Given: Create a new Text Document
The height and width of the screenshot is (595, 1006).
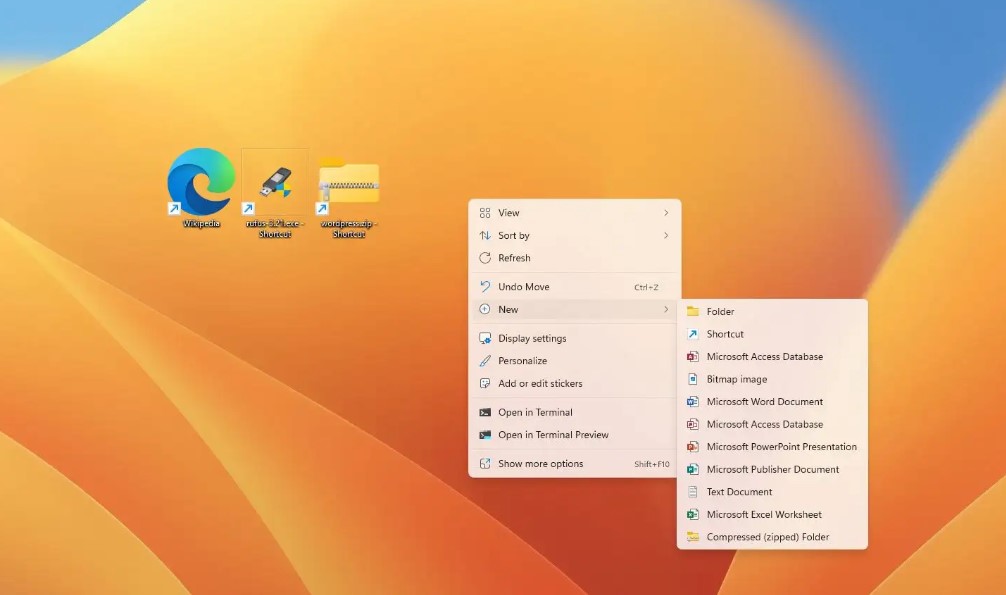Looking at the screenshot, I should pyautogui.click(x=772, y=492).
